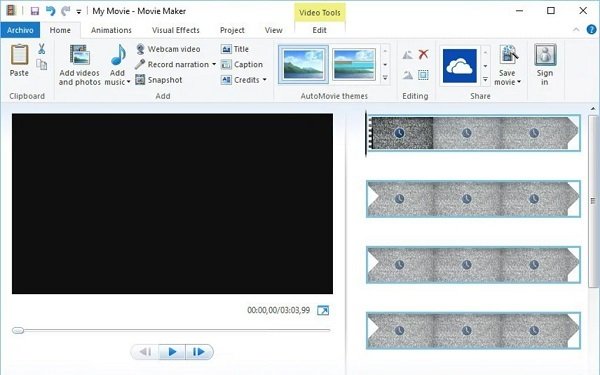Viewport: 600px width, 375px height.
Task: Open the View tab
Action: [x=274, y=30]
